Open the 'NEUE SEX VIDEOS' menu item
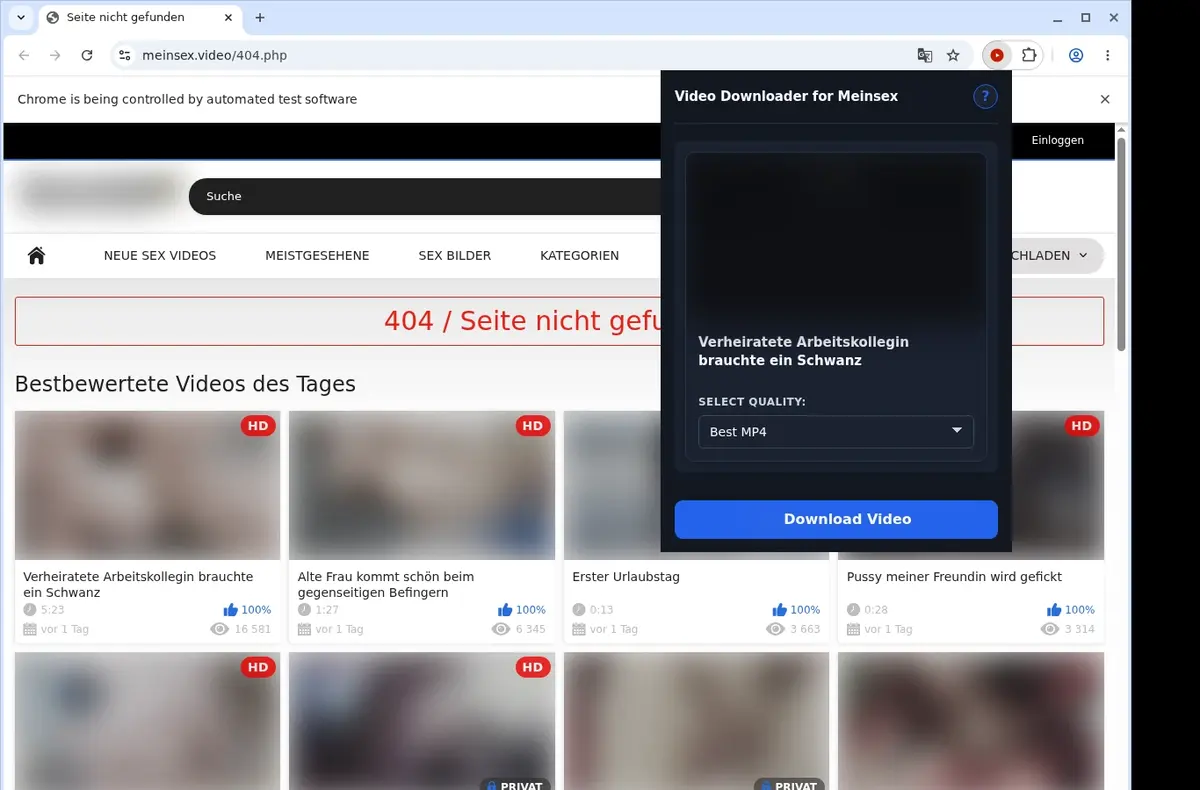Screen dimensions: 1200x790 pos(160,256)
